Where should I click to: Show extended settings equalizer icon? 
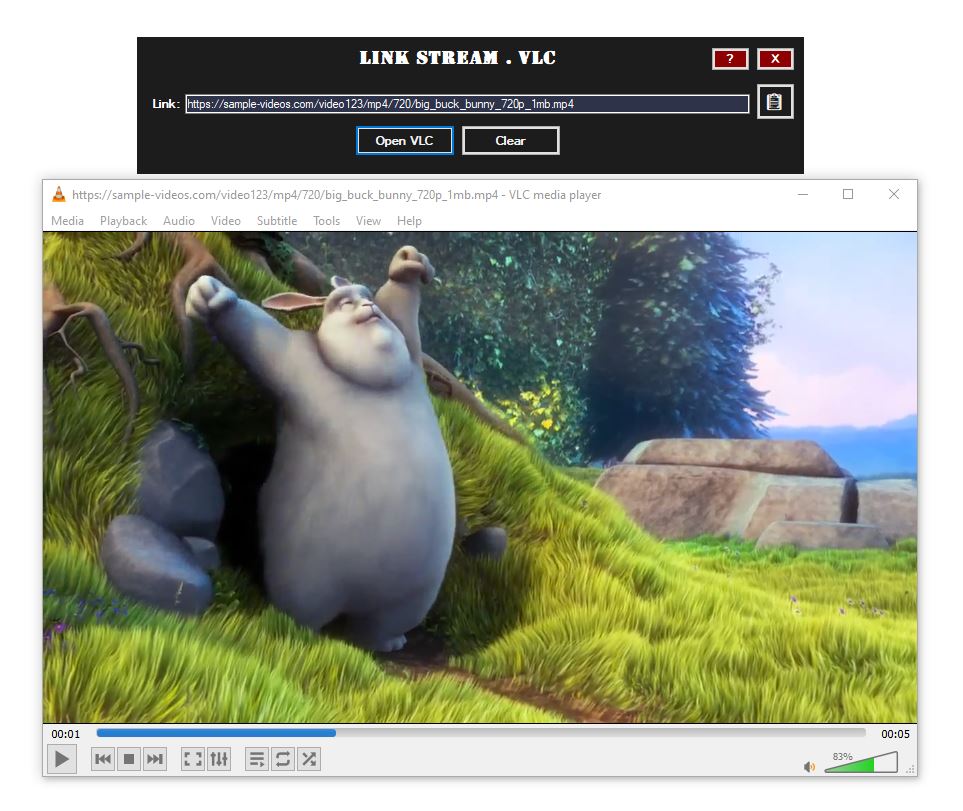(219, 759)
